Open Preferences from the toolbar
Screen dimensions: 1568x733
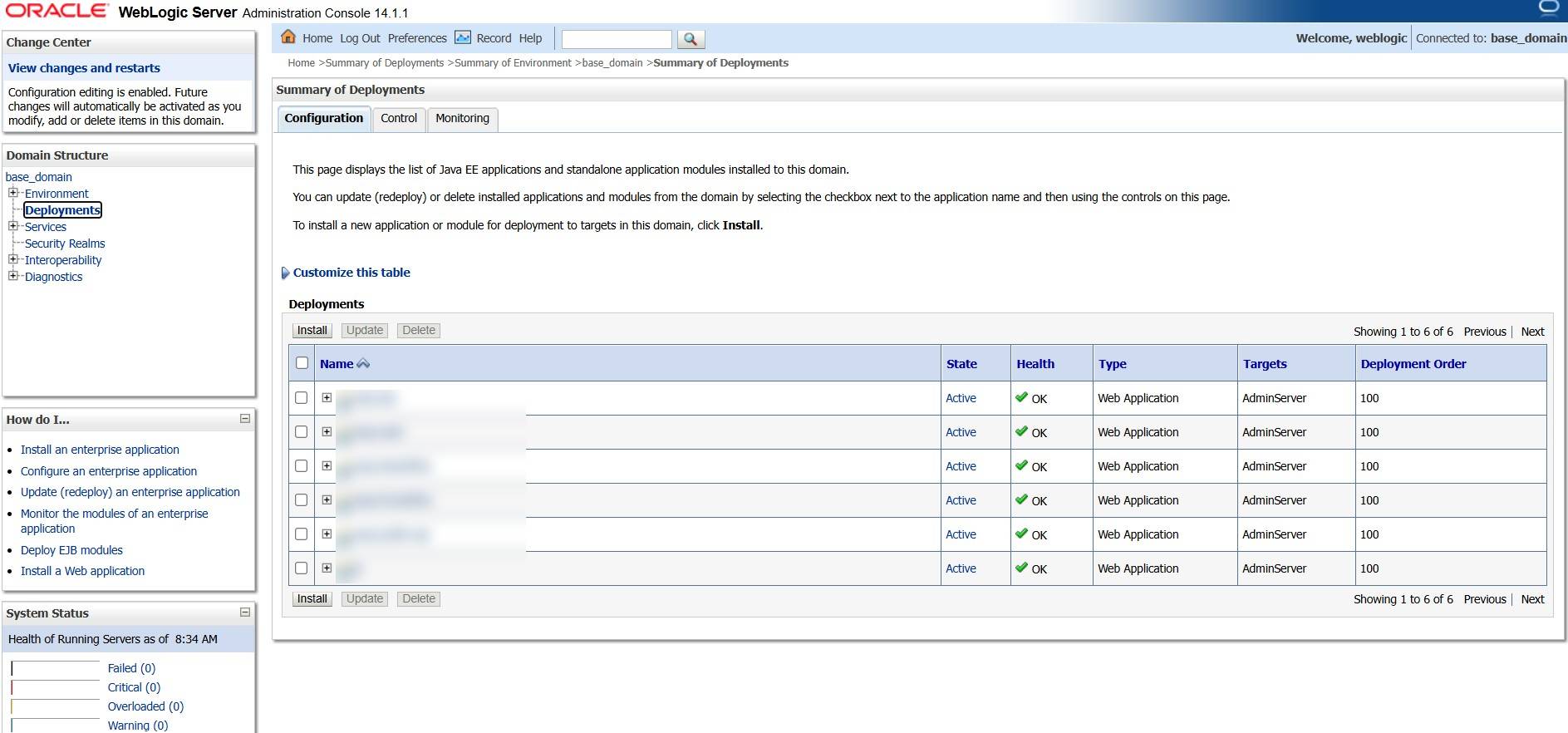pos(417,38)
